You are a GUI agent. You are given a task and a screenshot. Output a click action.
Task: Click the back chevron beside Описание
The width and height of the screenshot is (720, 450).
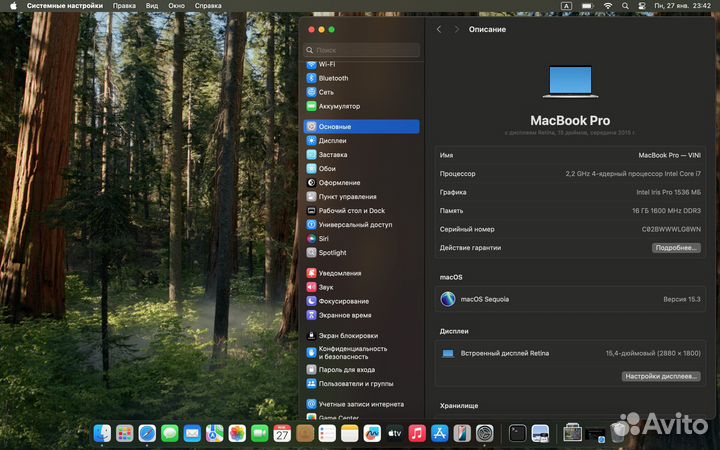coord(439,30)
